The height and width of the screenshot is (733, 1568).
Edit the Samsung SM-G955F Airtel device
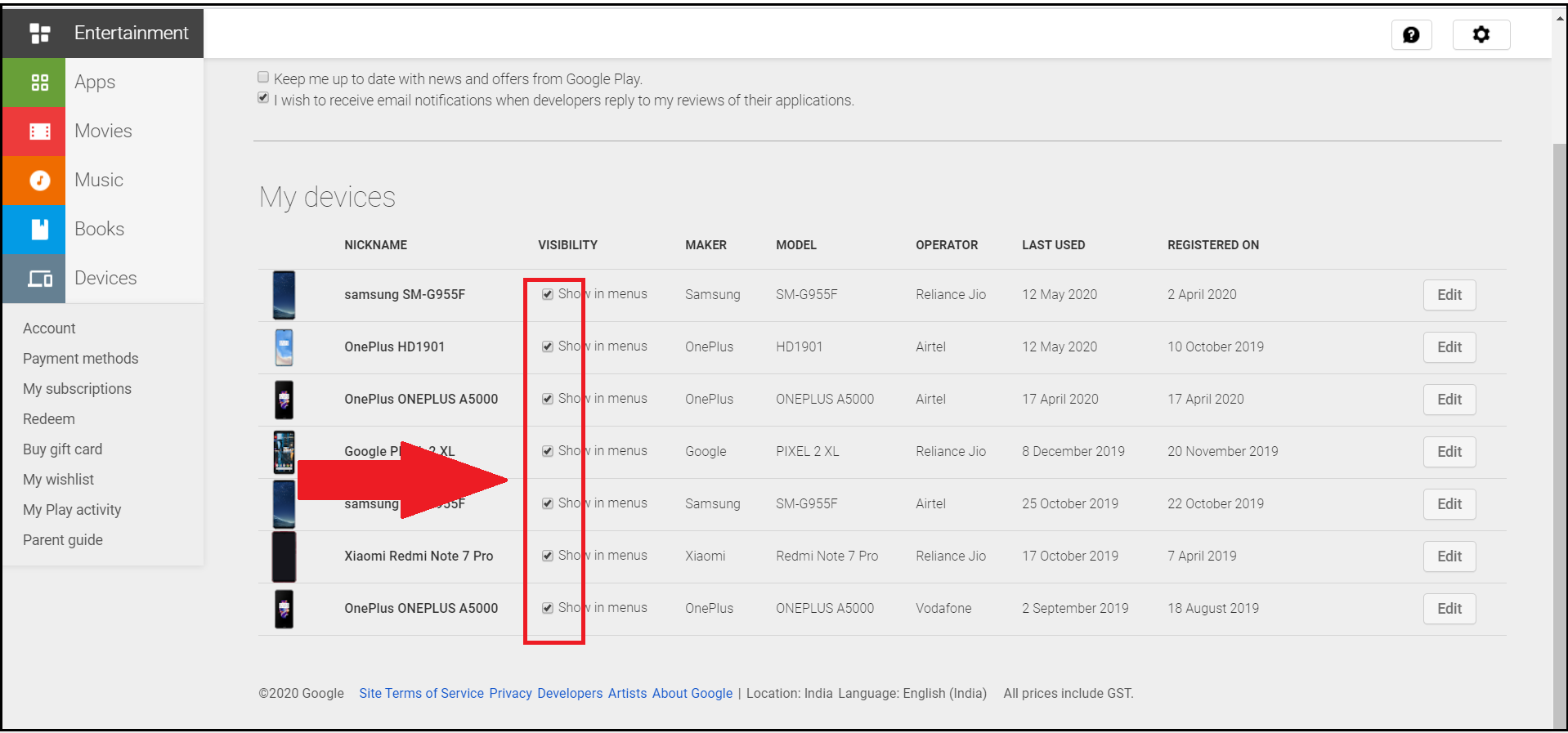coord(1449,504)
